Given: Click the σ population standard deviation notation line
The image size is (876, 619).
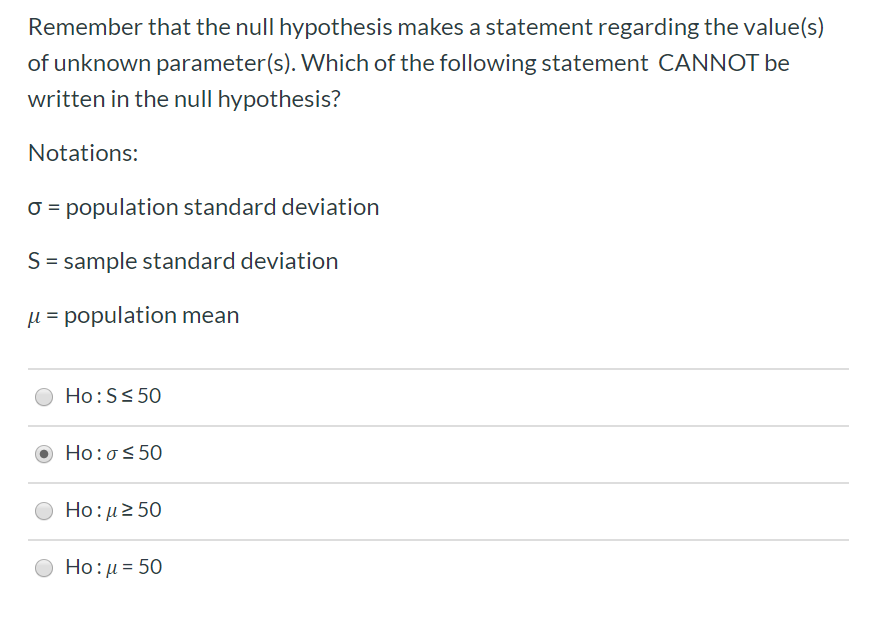Looking at the screenshot, I should (x=203, y=207).
